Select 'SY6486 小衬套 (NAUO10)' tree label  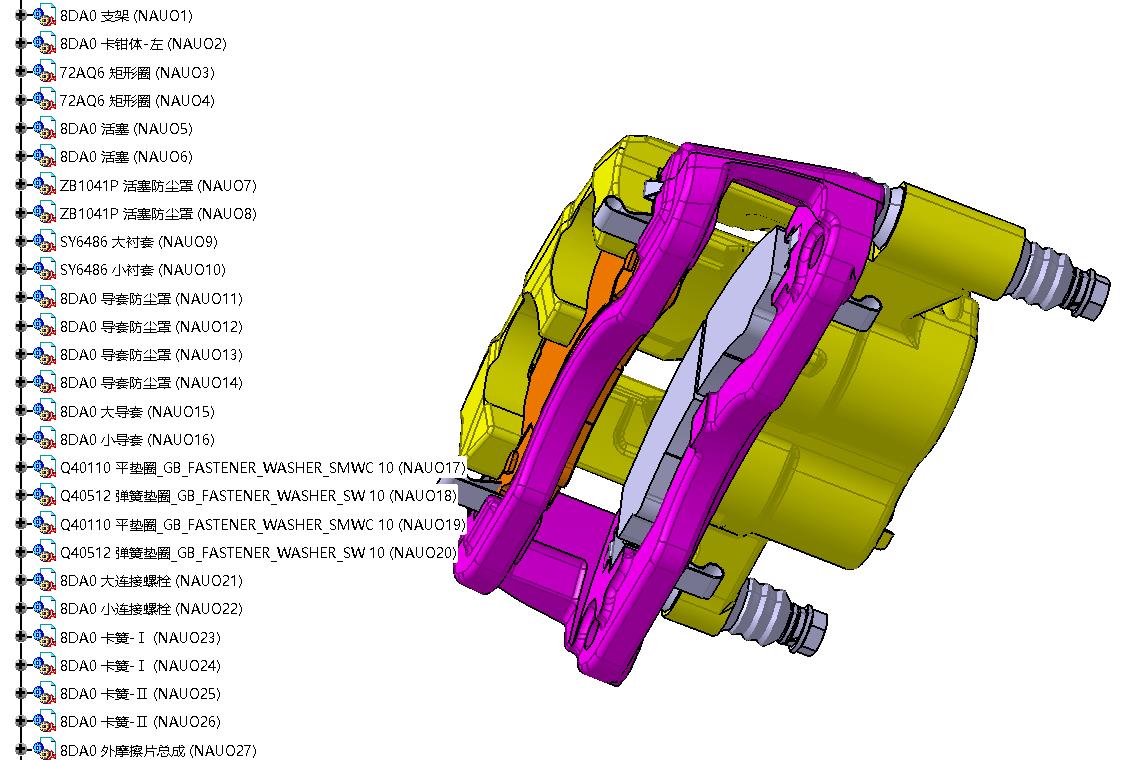pos(143,270)
